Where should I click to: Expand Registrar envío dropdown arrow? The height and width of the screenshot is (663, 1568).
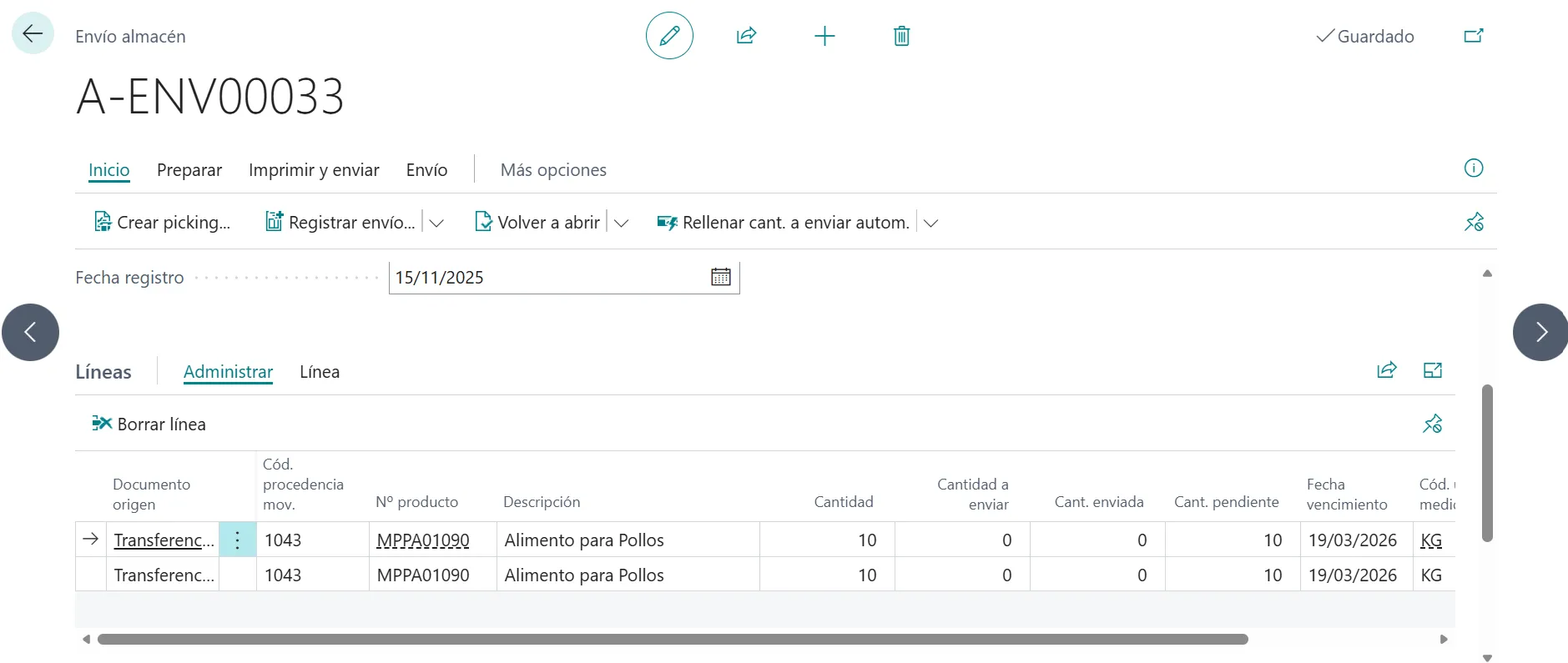click(x=436, y=224)
